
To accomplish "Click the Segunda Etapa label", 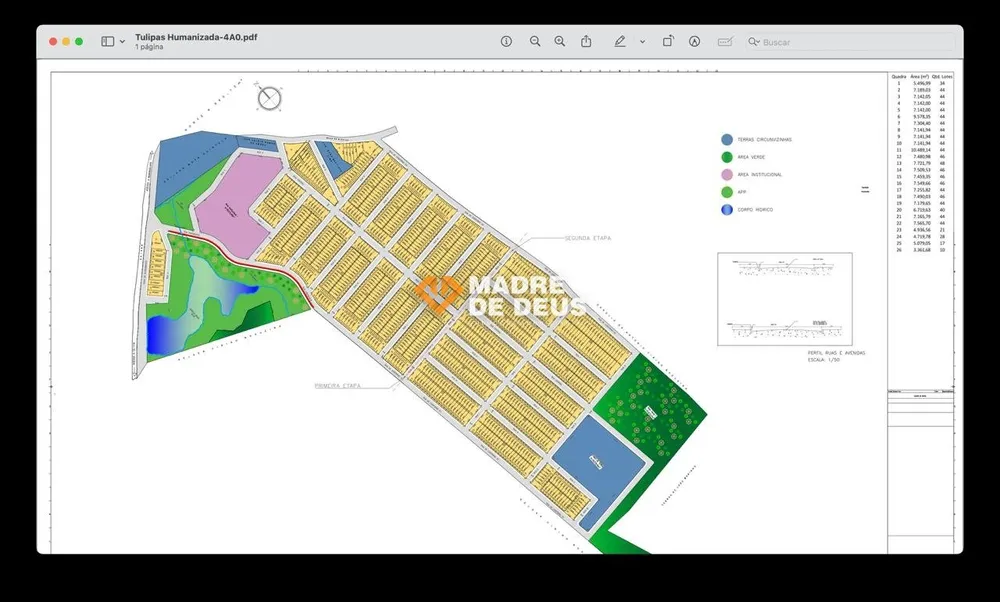I will click(587, 239).
